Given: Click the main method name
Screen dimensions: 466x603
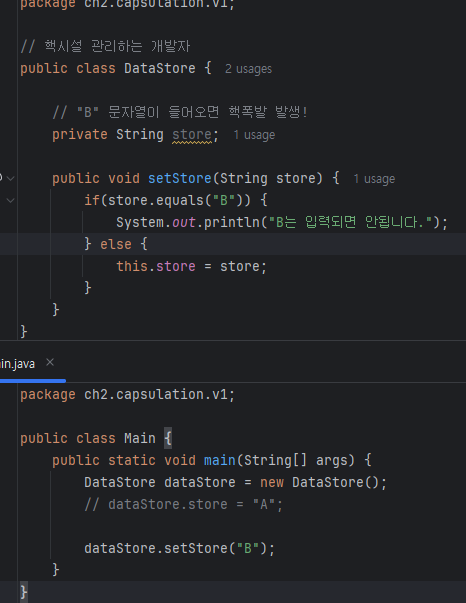Looking at the screenshot, I should click(220, 460).
